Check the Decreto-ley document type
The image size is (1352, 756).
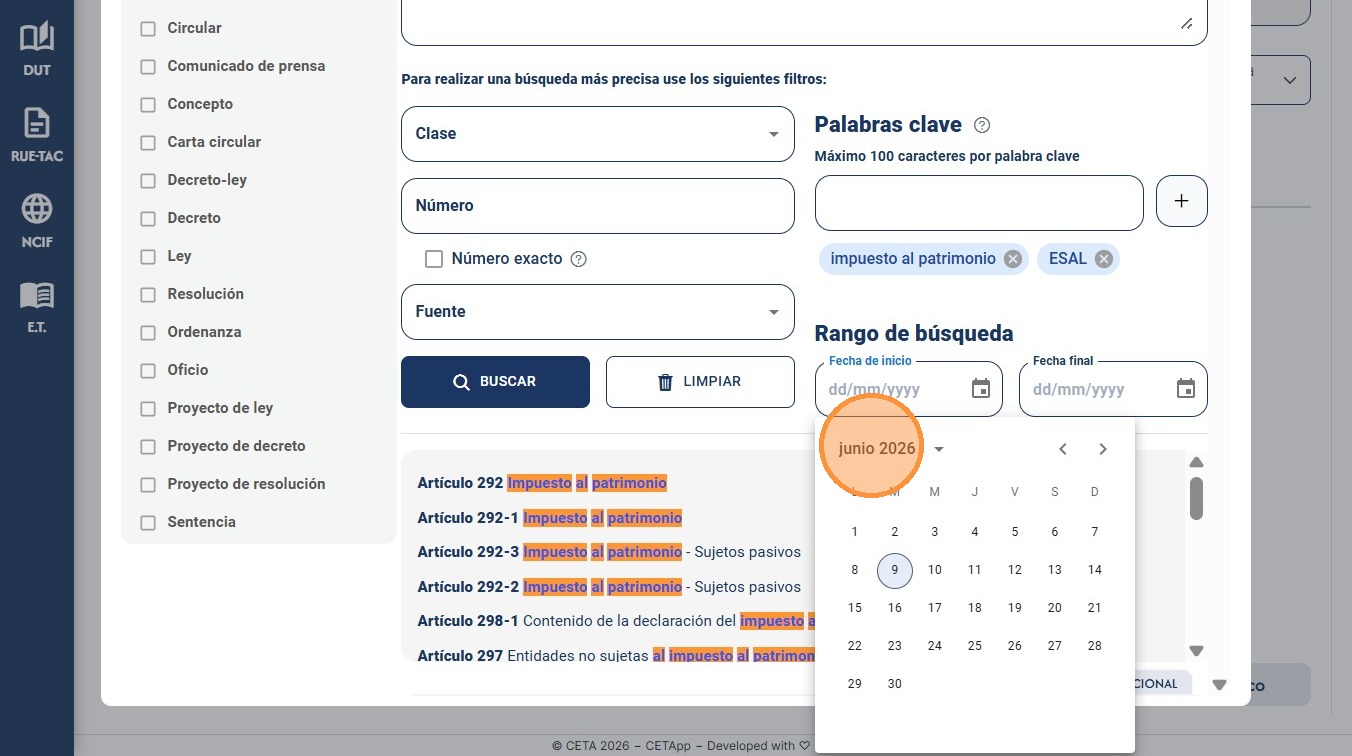(148, 181)
